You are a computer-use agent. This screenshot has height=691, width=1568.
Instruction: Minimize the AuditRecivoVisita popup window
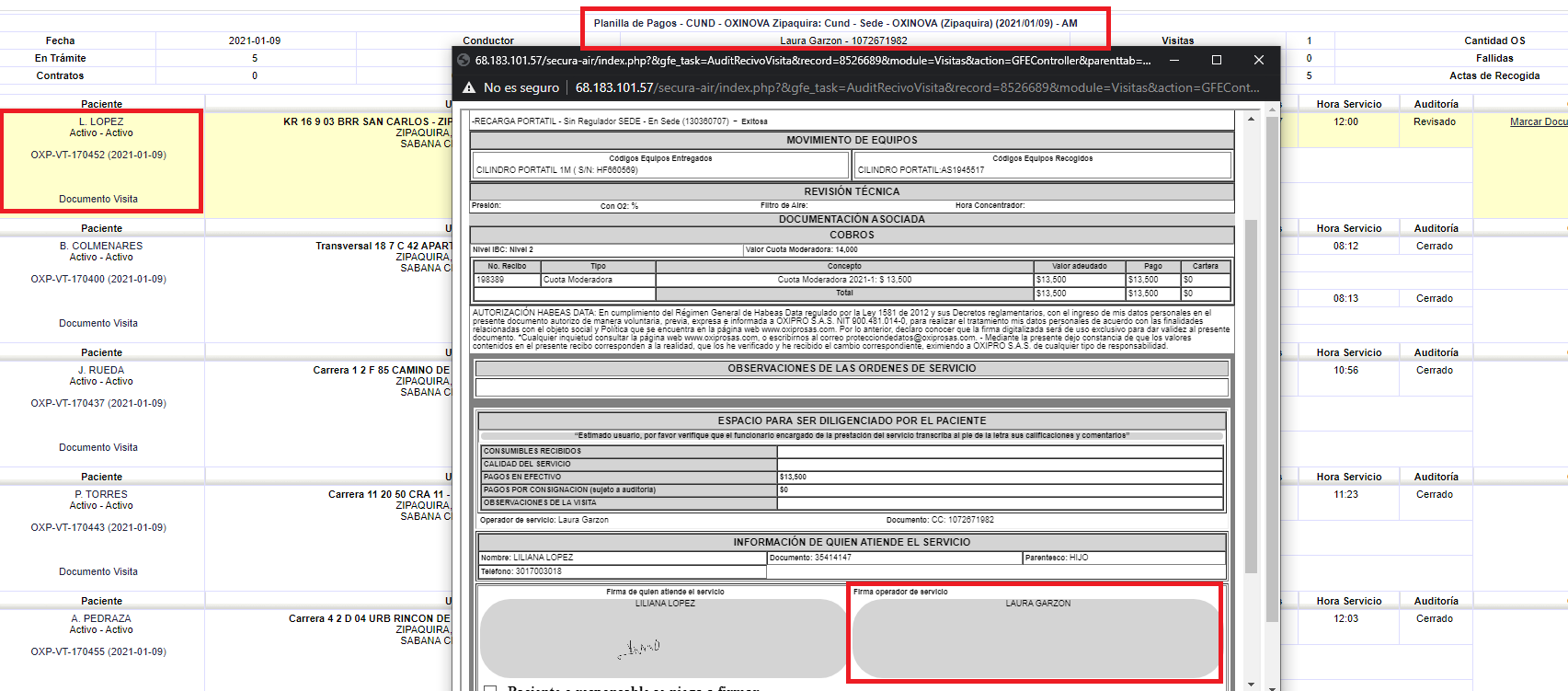[x=1174, y=60]
